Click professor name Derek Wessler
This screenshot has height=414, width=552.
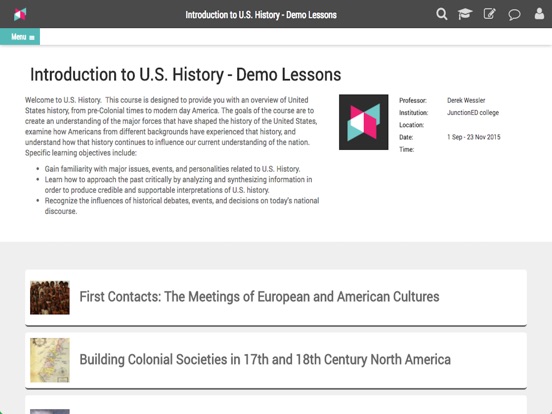coord(466,100)
